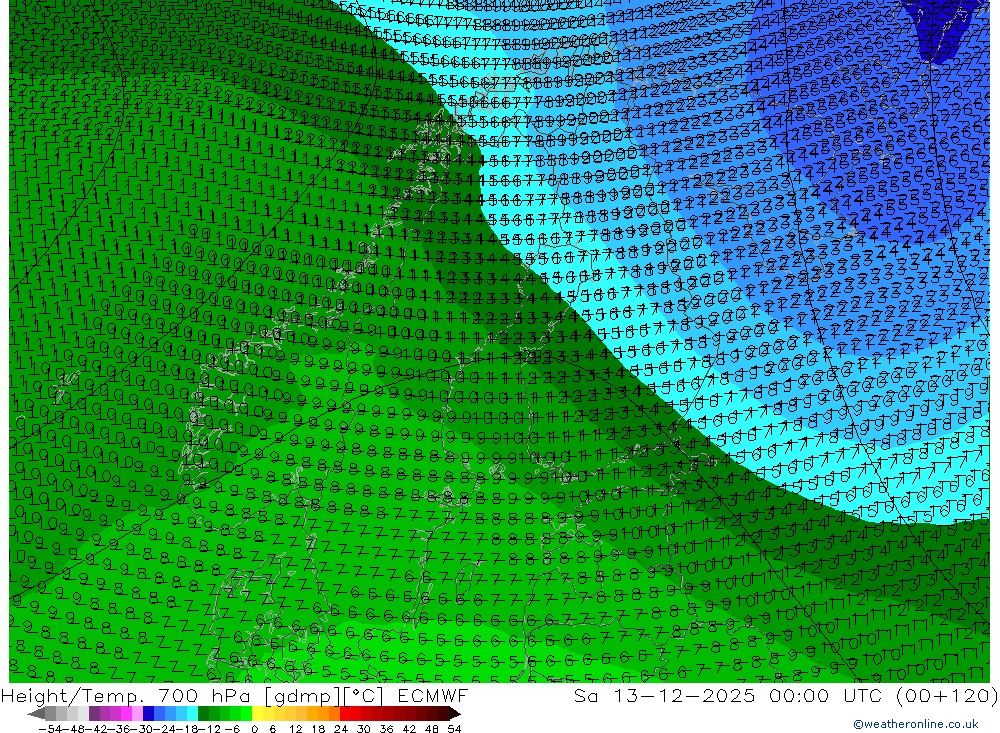Click the '42' positive legend value
Image resolution: width=1000 pixels, height=733 pixels.
tap(409, 729)
